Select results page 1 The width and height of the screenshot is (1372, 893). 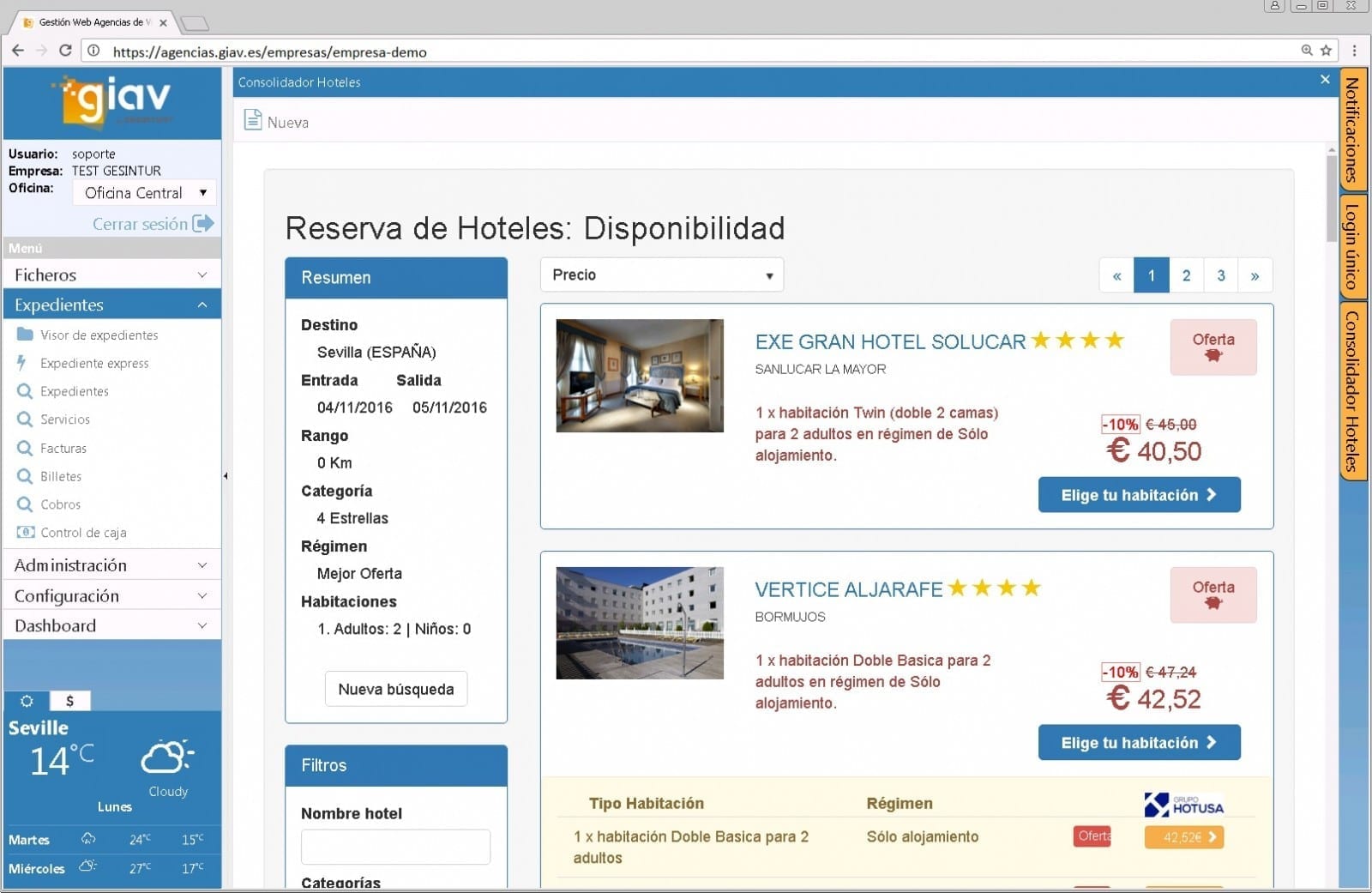(x=1152, y=275)
